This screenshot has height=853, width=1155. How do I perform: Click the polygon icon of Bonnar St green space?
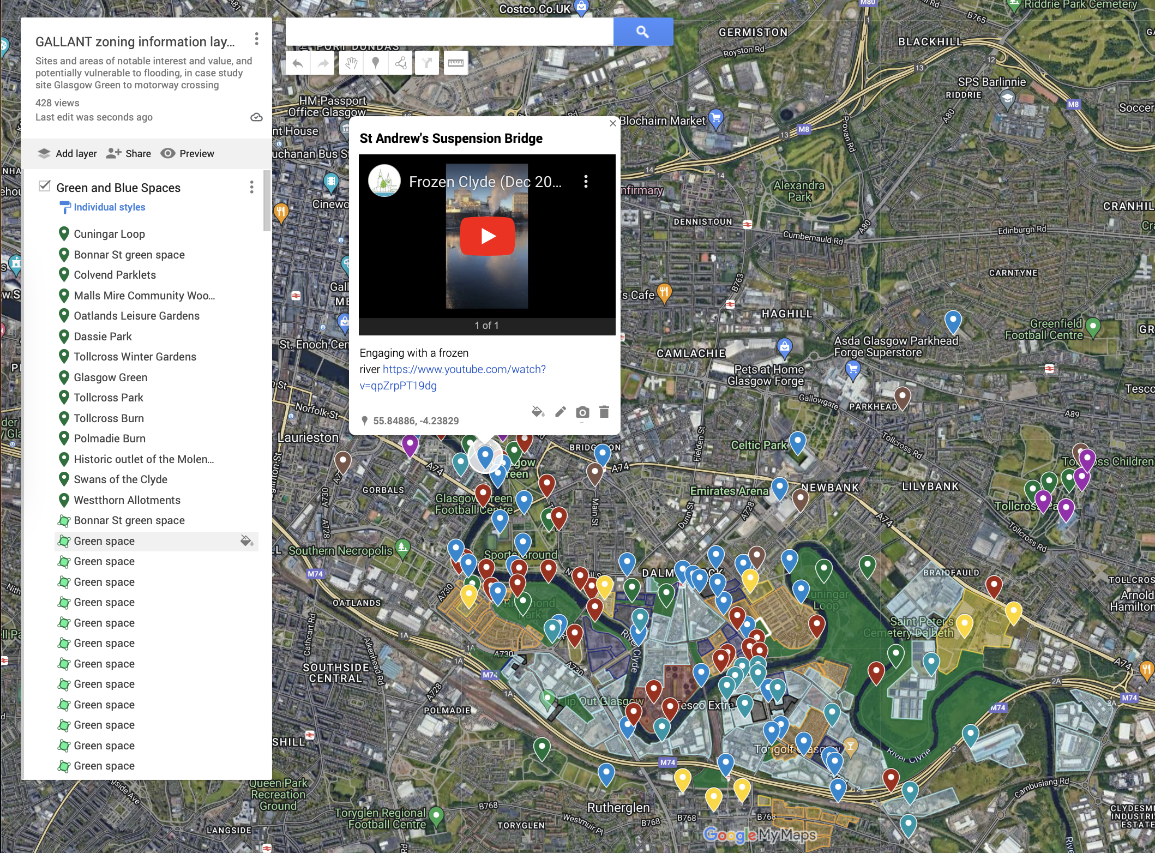pyautogui.click(x=64, y=520)
